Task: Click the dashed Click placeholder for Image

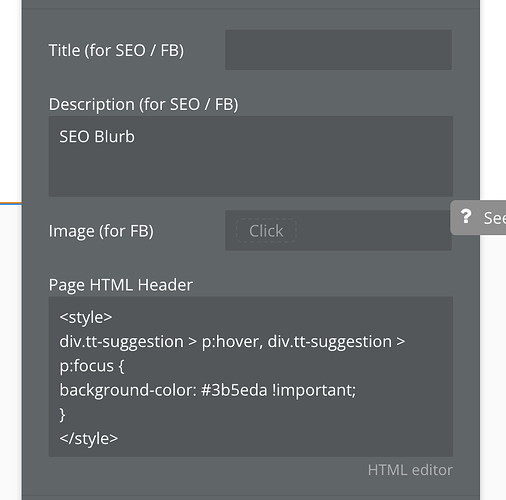Action: pyautogui.click(x=266, y=231)
